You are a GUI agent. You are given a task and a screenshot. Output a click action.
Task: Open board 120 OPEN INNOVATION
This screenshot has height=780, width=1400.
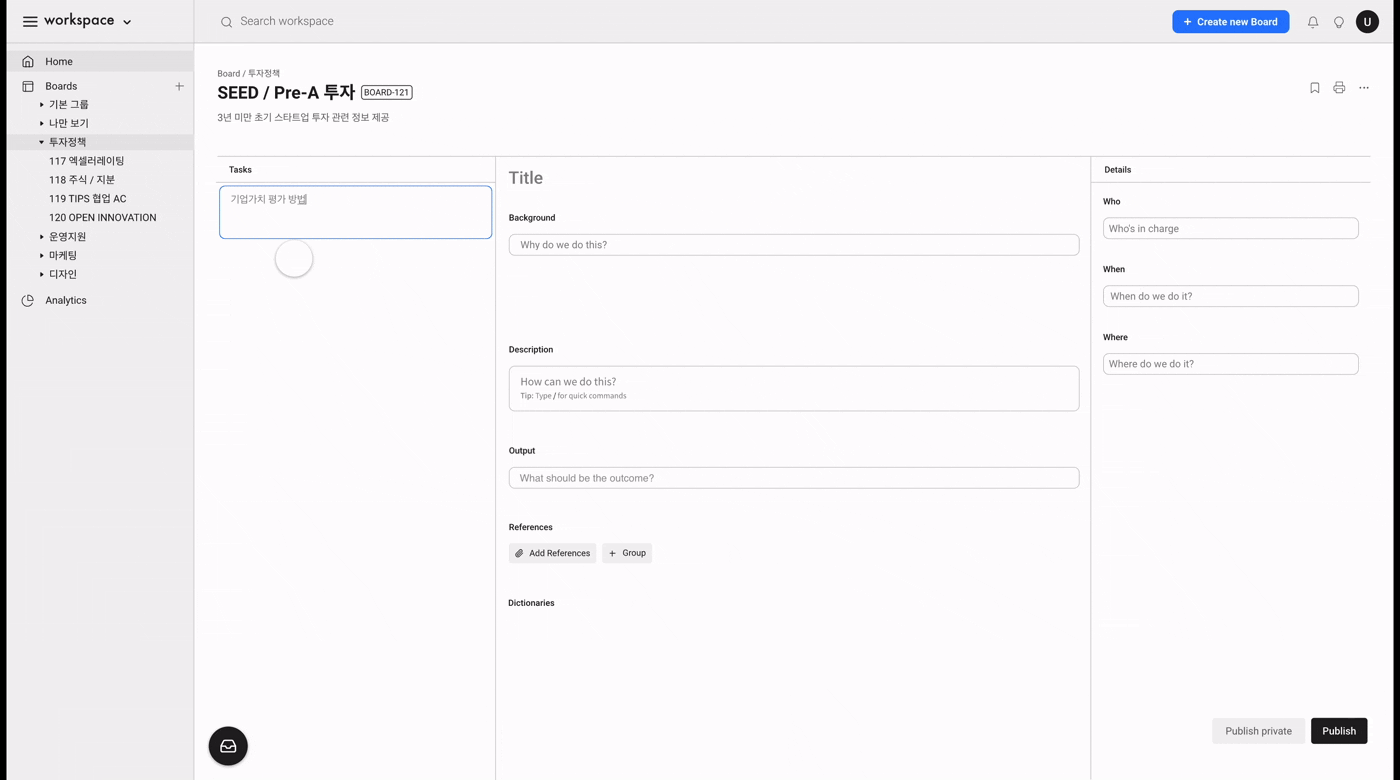pos(103,217)
